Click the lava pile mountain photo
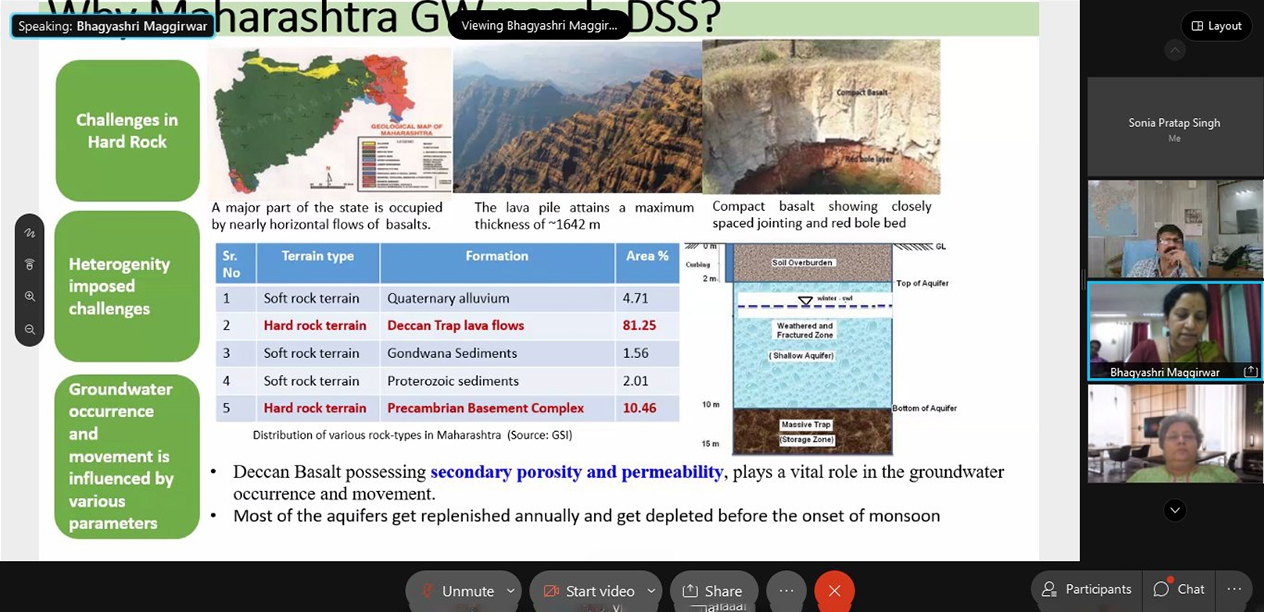The height and width of the screenshot is (612, 1264). click(577, 118)
